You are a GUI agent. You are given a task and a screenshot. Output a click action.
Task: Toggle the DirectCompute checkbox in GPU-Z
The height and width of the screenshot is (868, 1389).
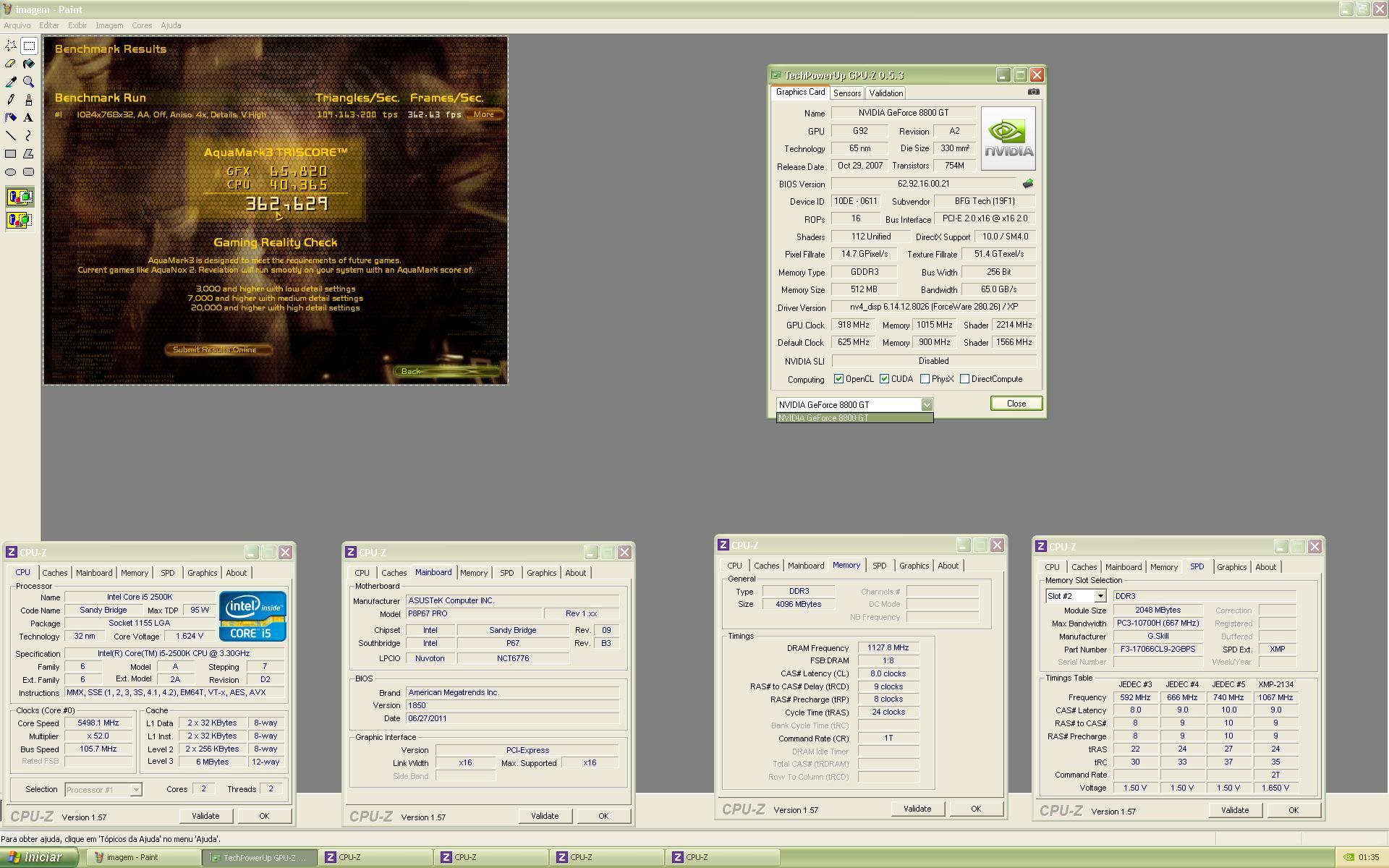pos(964,379)
